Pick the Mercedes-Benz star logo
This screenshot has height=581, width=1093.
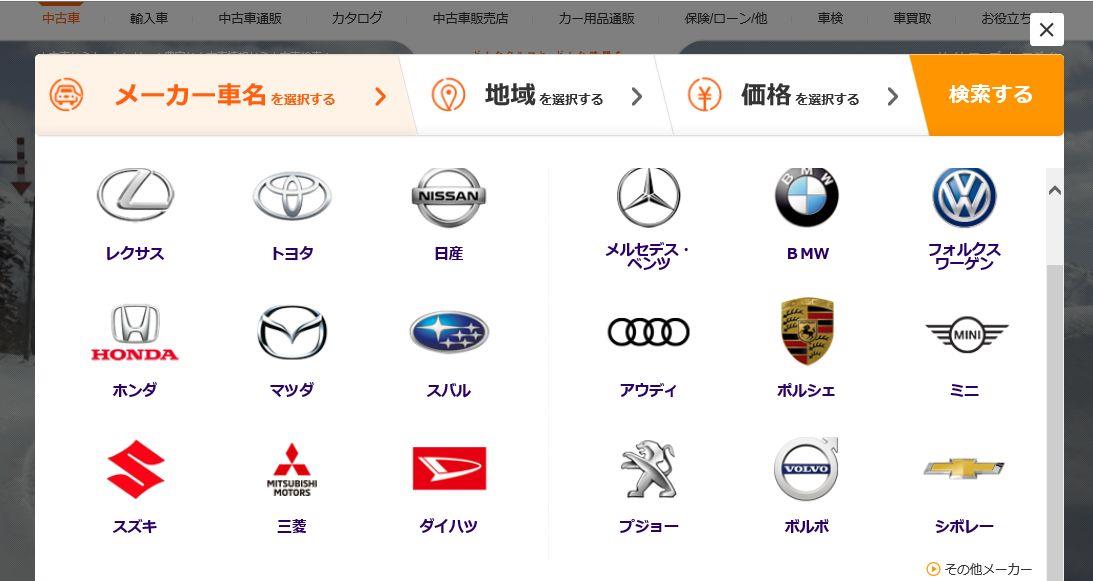648,197
